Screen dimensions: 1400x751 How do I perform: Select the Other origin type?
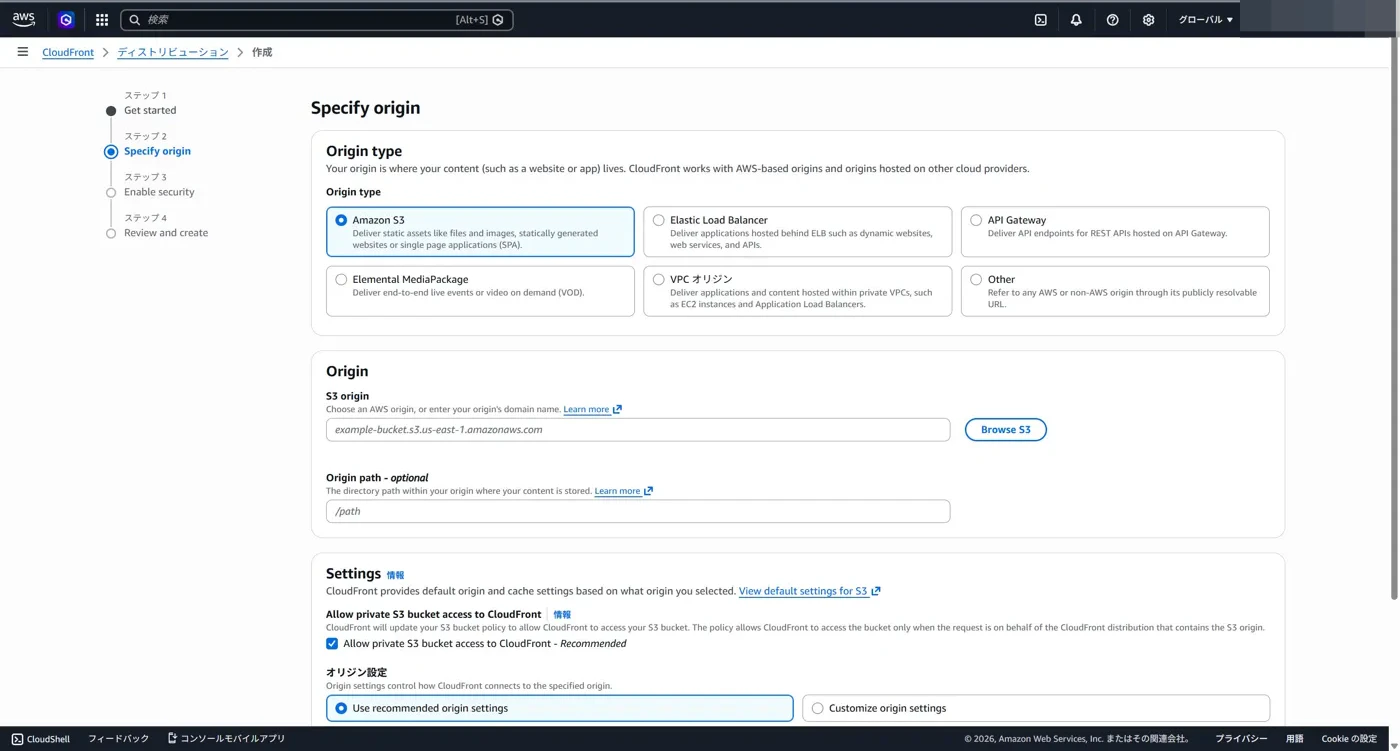[1115, 291]
